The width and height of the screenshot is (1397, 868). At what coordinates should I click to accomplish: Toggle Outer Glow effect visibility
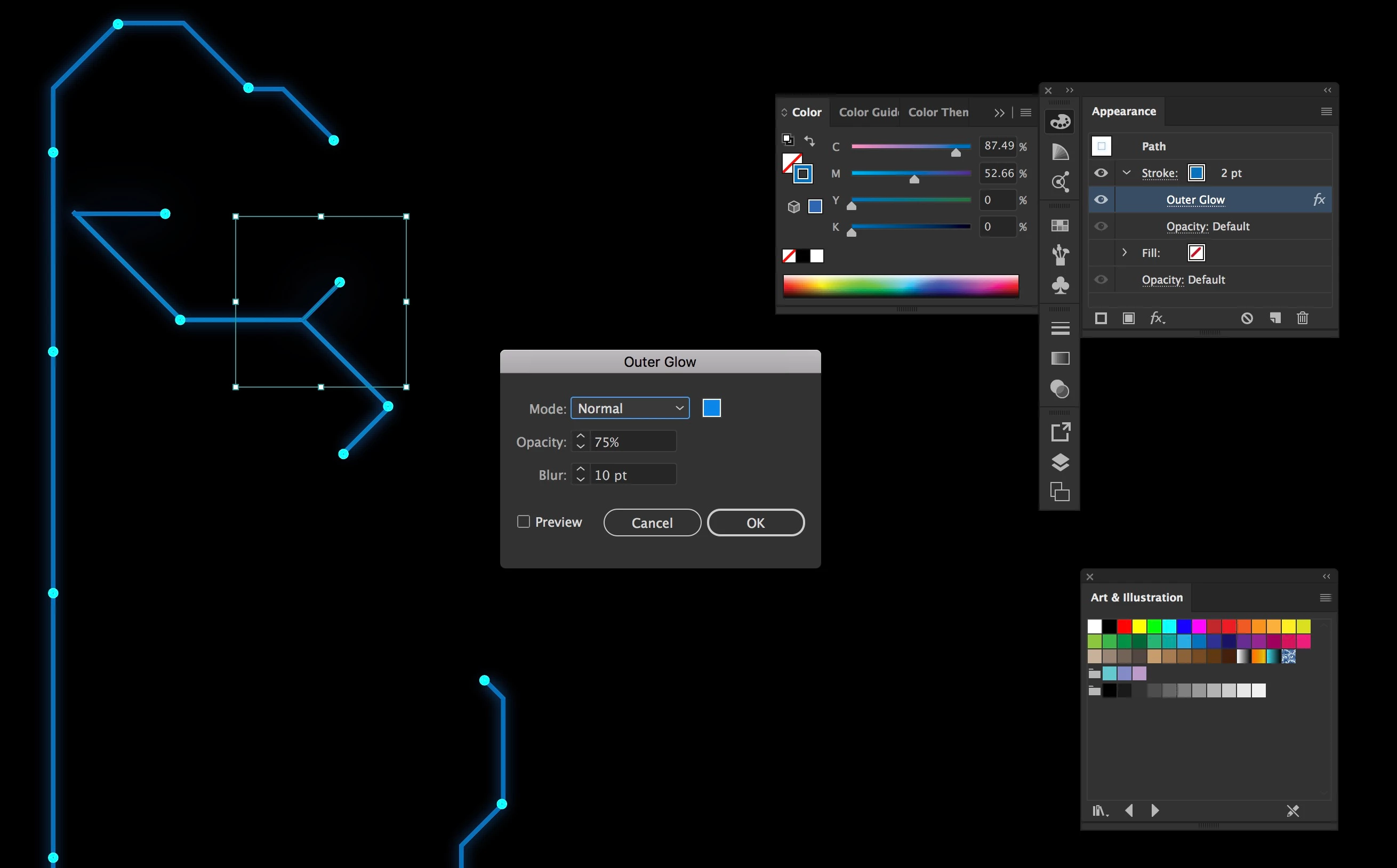(x=1101, y=200)
